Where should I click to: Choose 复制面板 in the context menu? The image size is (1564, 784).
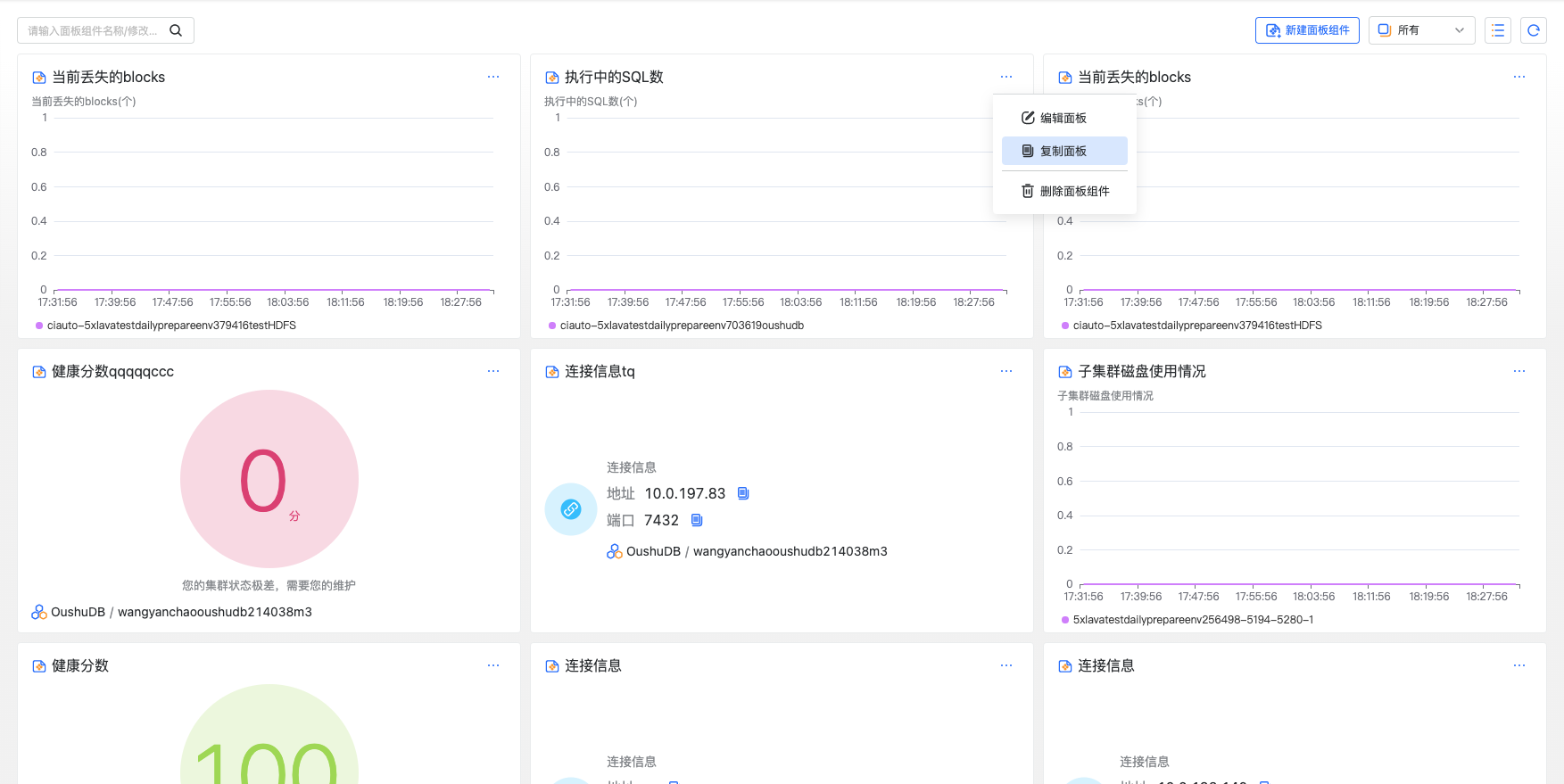click(1063, 151)
